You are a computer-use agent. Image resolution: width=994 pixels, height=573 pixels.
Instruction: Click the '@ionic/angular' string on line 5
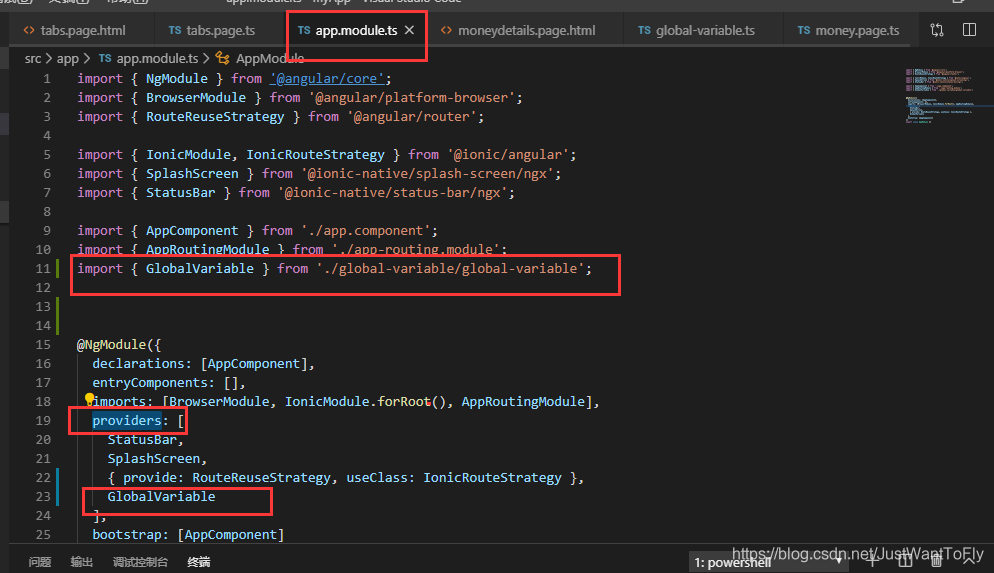tap(508, 155)
